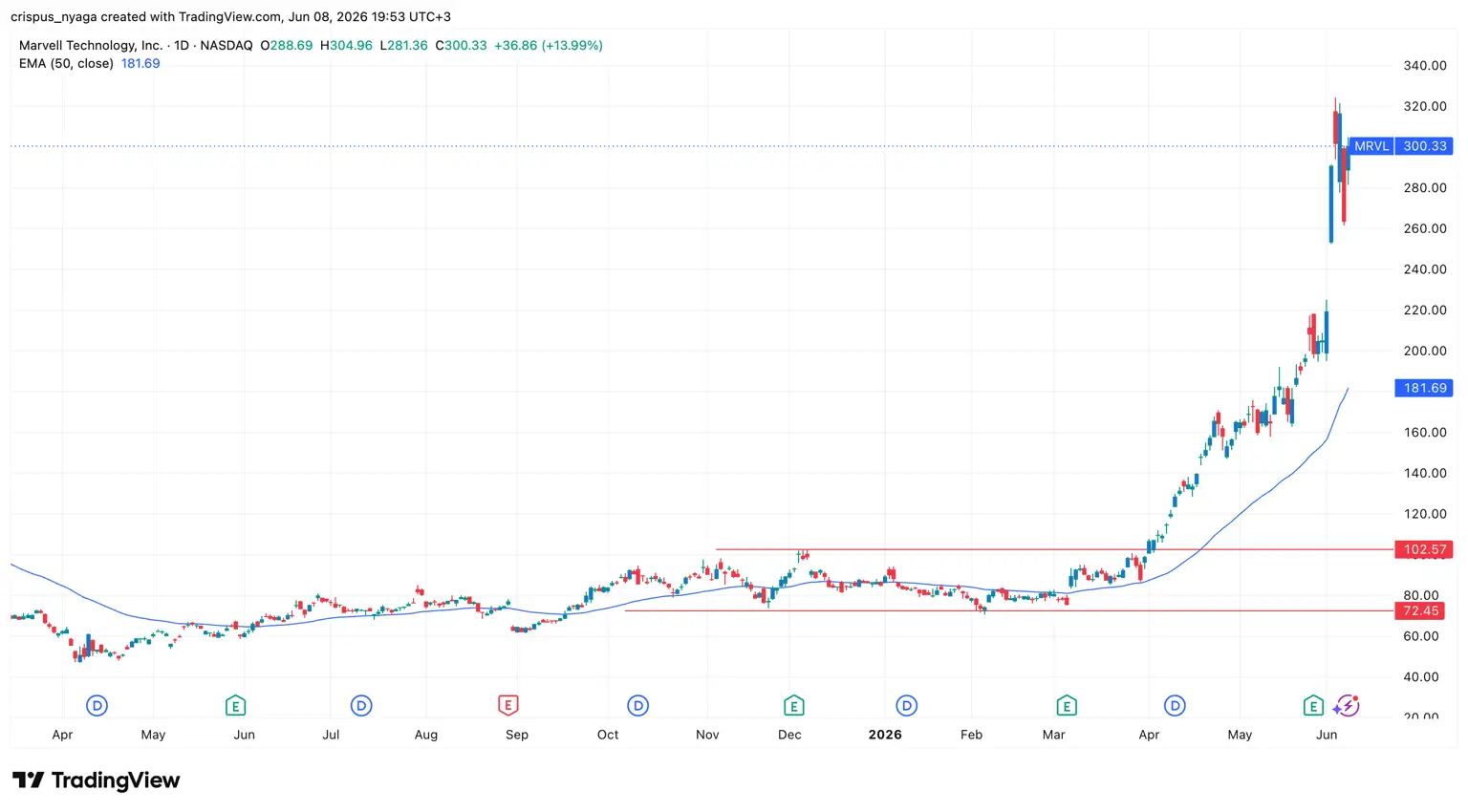Click the blue 181.69 EMA axis label
Image resolution: width=1468 pixels, height=812 pixels.
(x=1425, y=388)
